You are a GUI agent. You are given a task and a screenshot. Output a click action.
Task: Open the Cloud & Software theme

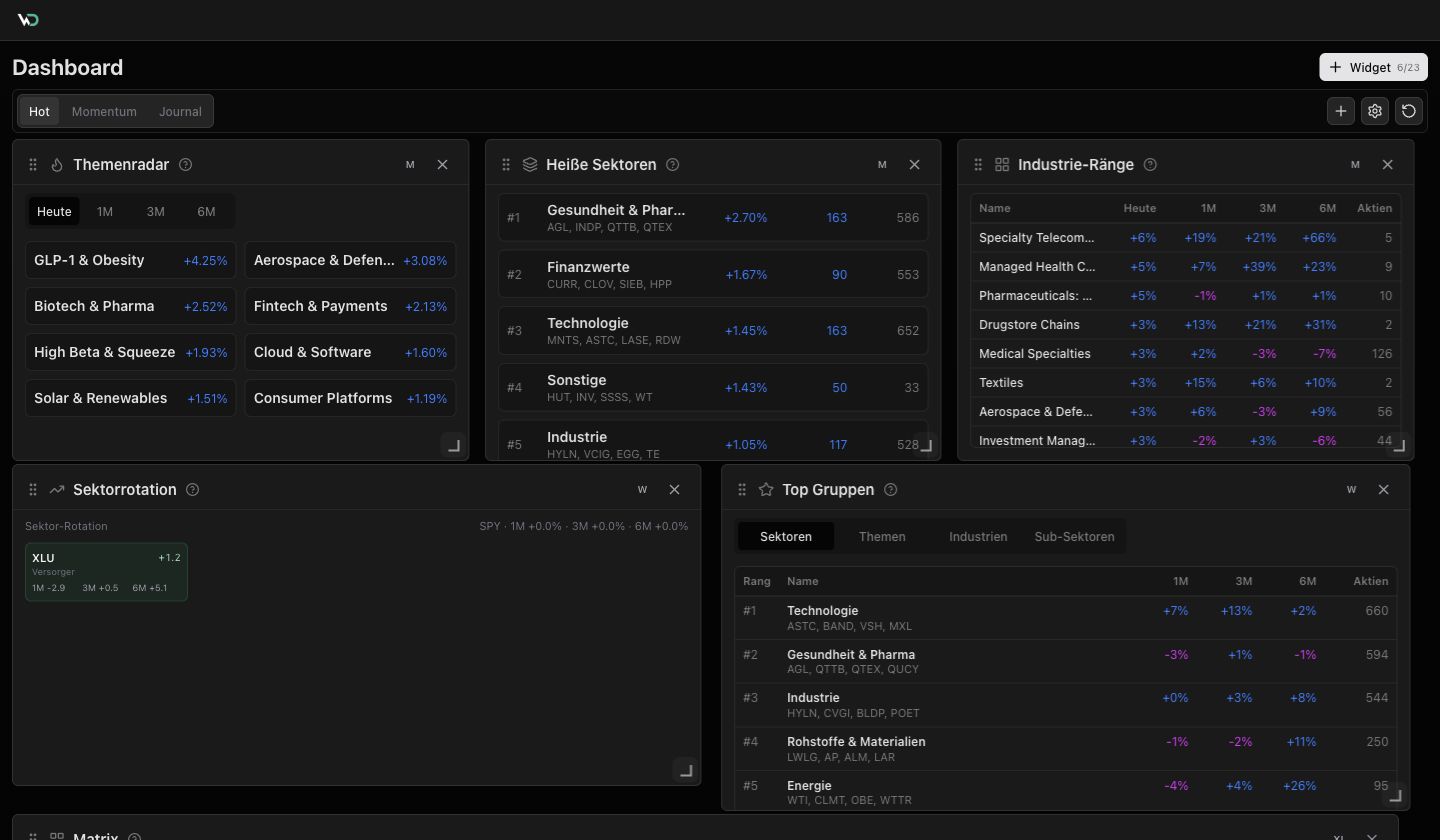[x=350, y=352]
